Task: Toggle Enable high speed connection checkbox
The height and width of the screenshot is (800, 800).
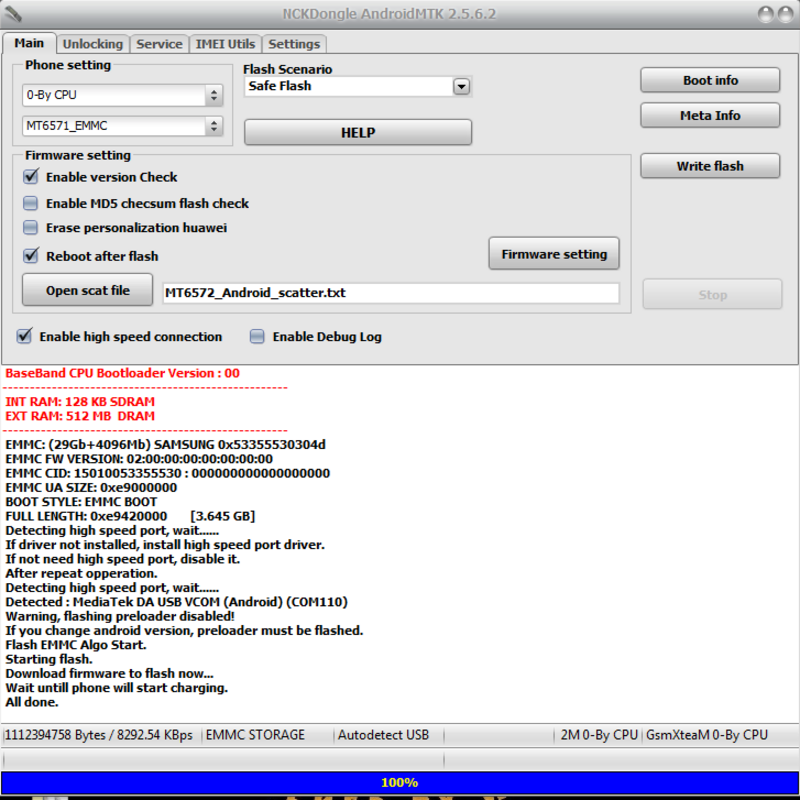Action: pyautogui.click(x=24, y=336)
